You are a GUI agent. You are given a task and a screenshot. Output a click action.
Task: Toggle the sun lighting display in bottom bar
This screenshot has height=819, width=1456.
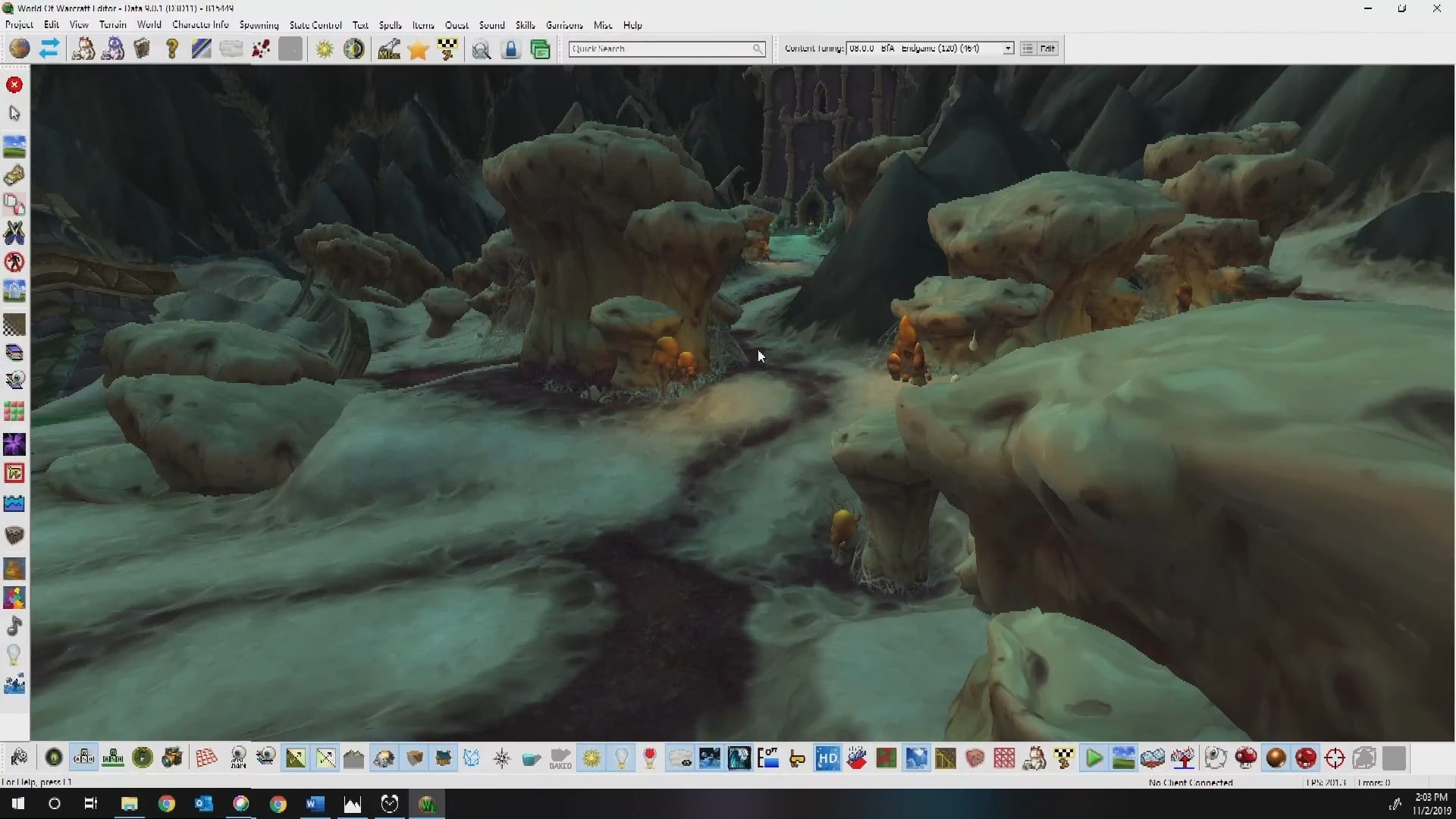[x=591, y=758]
